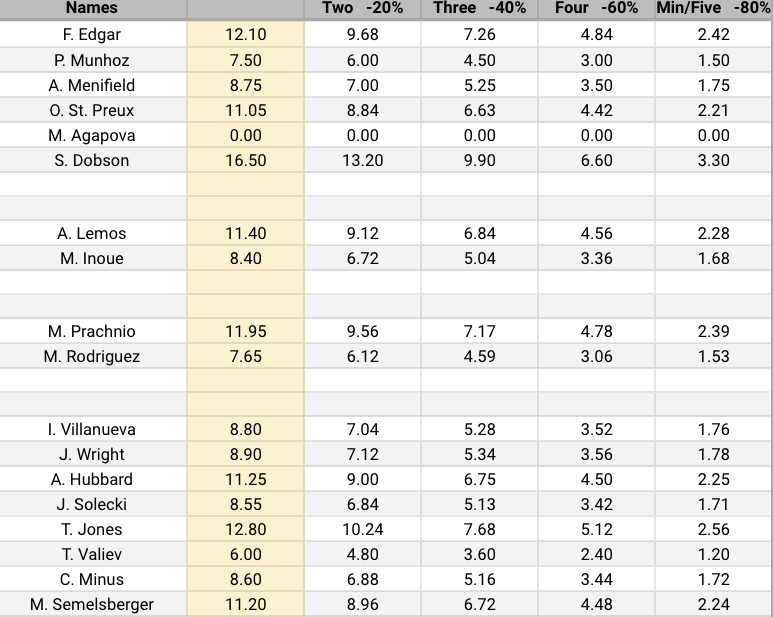Select the C. Minus name cell
The image size is (773, 617).
coord(92,579)
